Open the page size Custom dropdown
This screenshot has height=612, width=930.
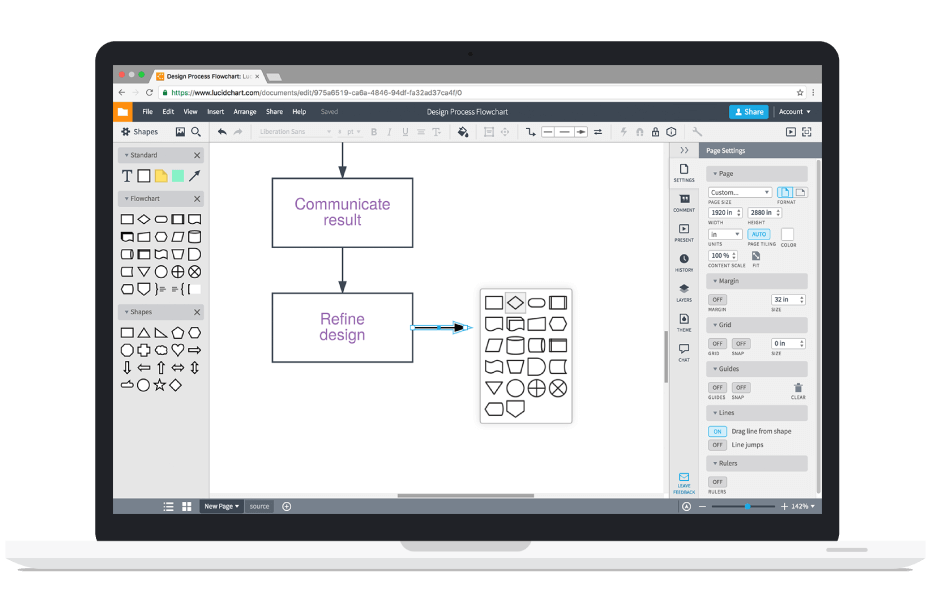coord(739,192)
